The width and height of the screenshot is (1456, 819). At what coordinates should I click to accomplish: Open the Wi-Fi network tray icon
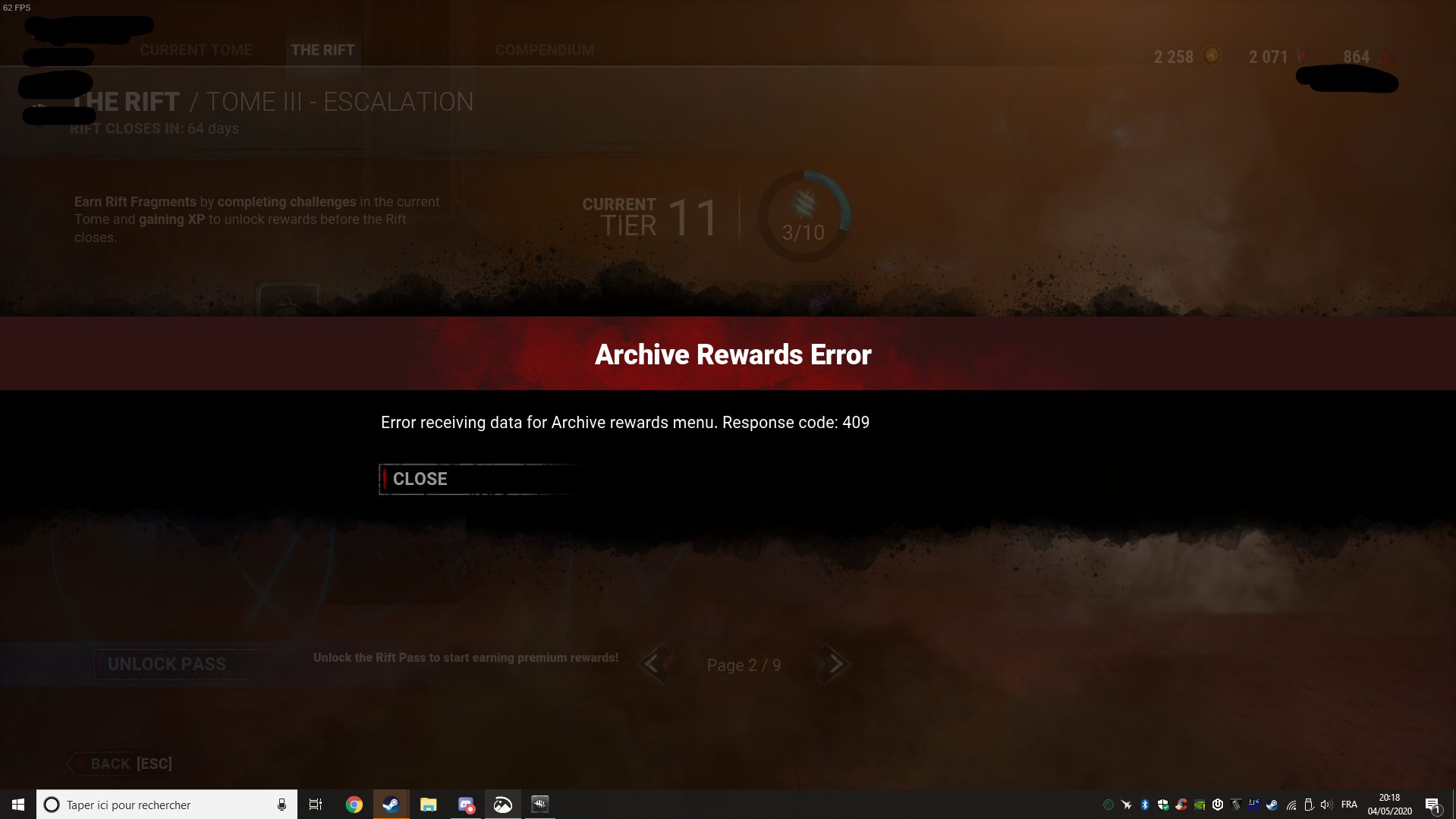click(1291, 805)
